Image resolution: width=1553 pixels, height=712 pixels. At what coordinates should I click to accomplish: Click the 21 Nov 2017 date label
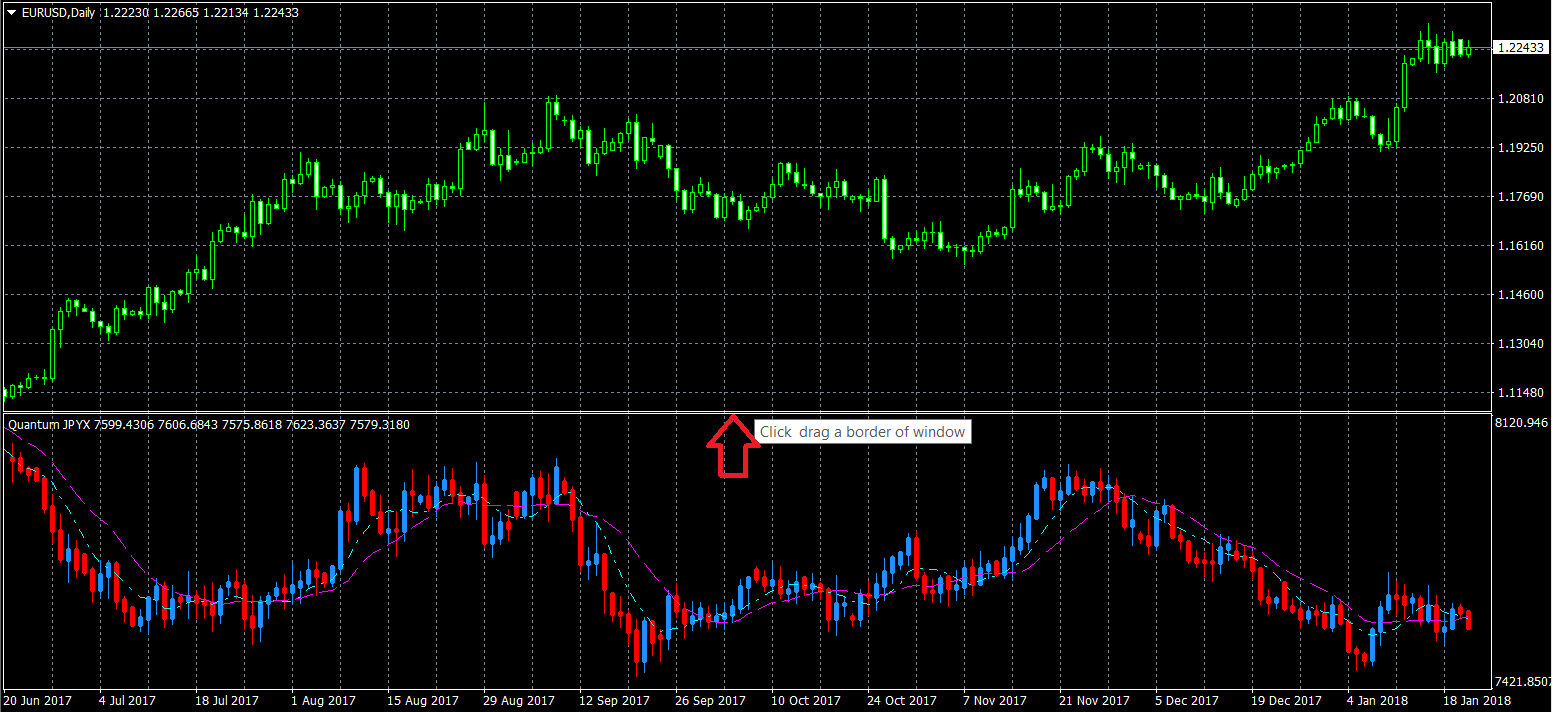(x=1094, y=701)
